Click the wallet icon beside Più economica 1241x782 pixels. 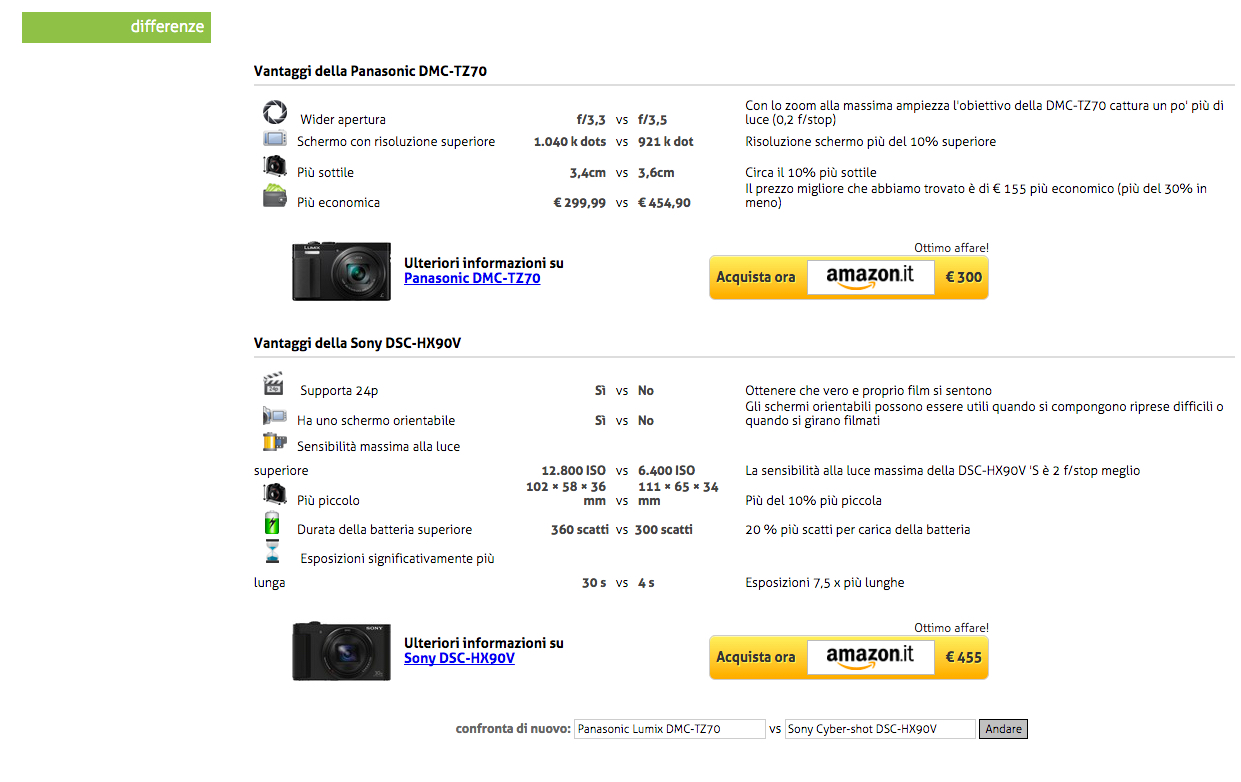coord(274,196)
